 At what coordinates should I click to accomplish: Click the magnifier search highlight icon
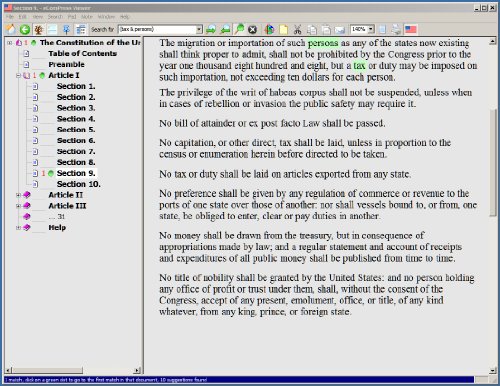[x=239, y=29]
